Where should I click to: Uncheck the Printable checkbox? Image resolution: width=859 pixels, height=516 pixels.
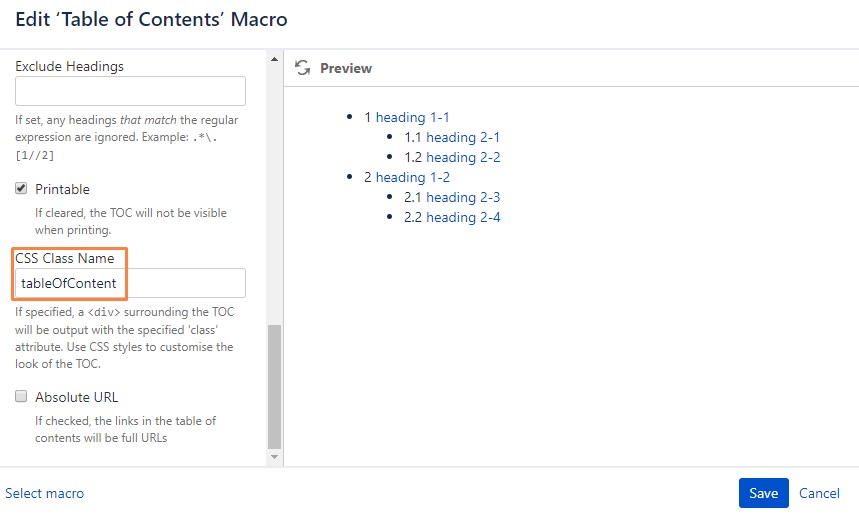(21, 188)
